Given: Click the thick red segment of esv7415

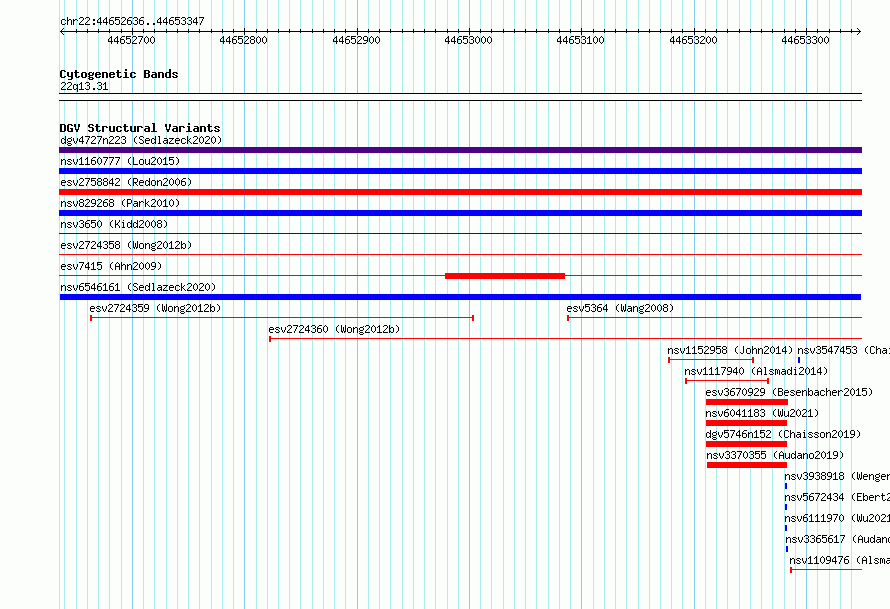Looking at the screenshot, I should 505,276.
